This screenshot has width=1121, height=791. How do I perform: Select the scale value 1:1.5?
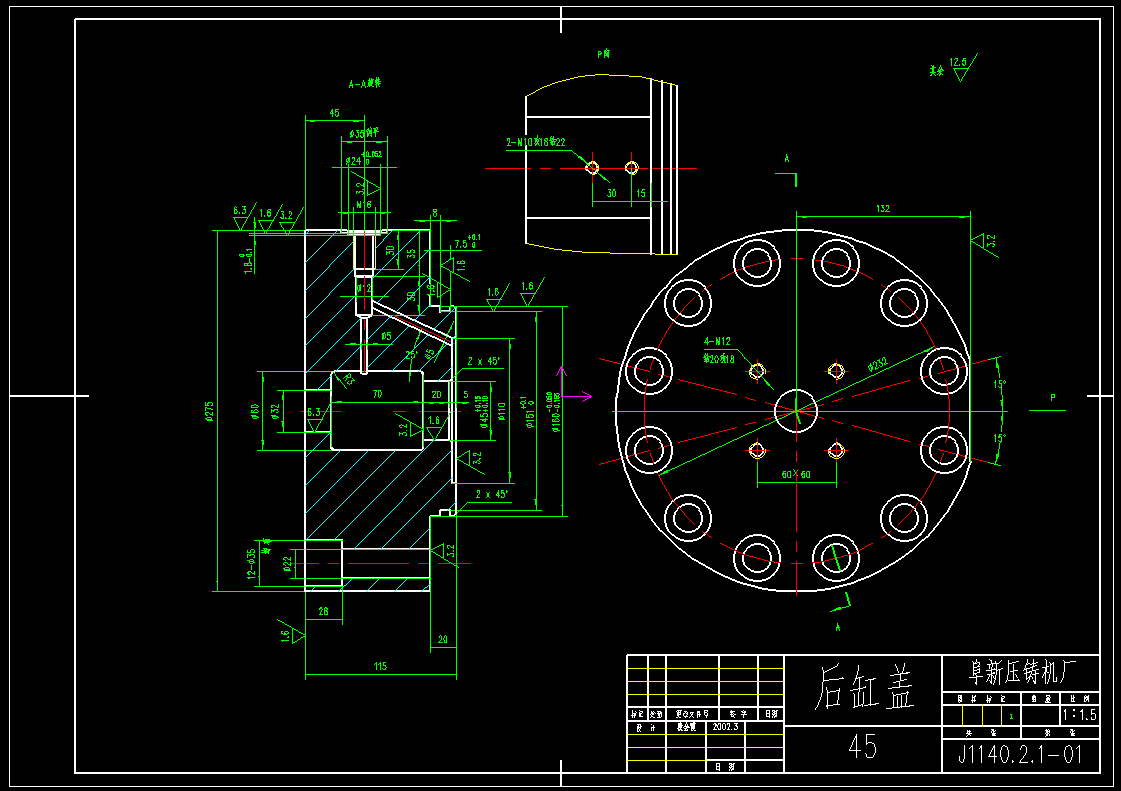1080,715
